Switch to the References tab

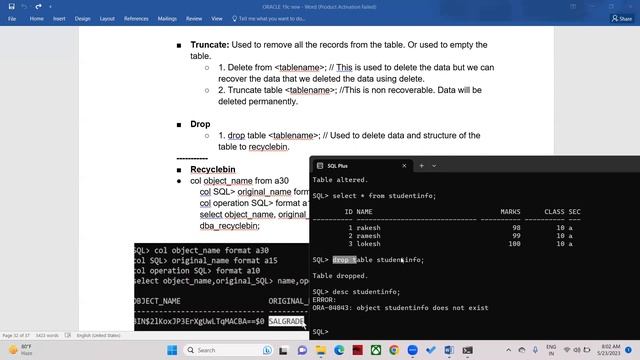(136, 19)
